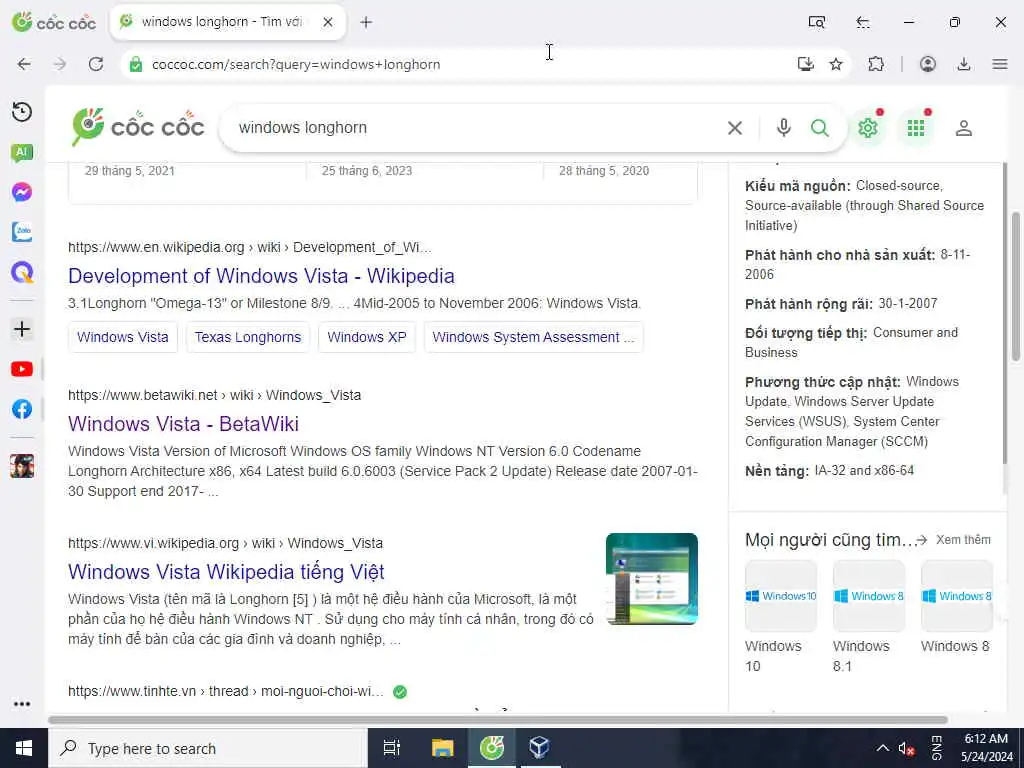This screenshot has width=1024, height=768.
Task: Open Messenger from the sidebar
Action: [22, 192]
